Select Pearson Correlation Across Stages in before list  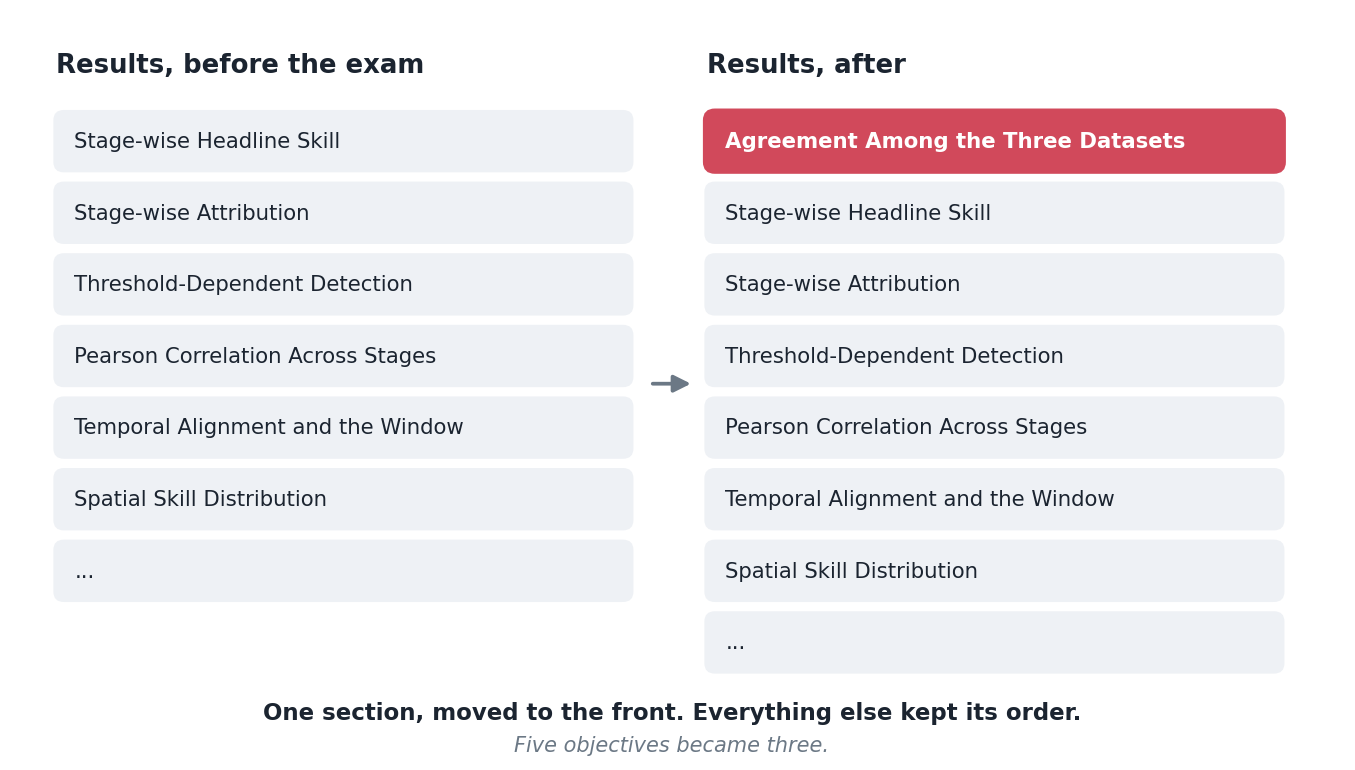point(343,356)
